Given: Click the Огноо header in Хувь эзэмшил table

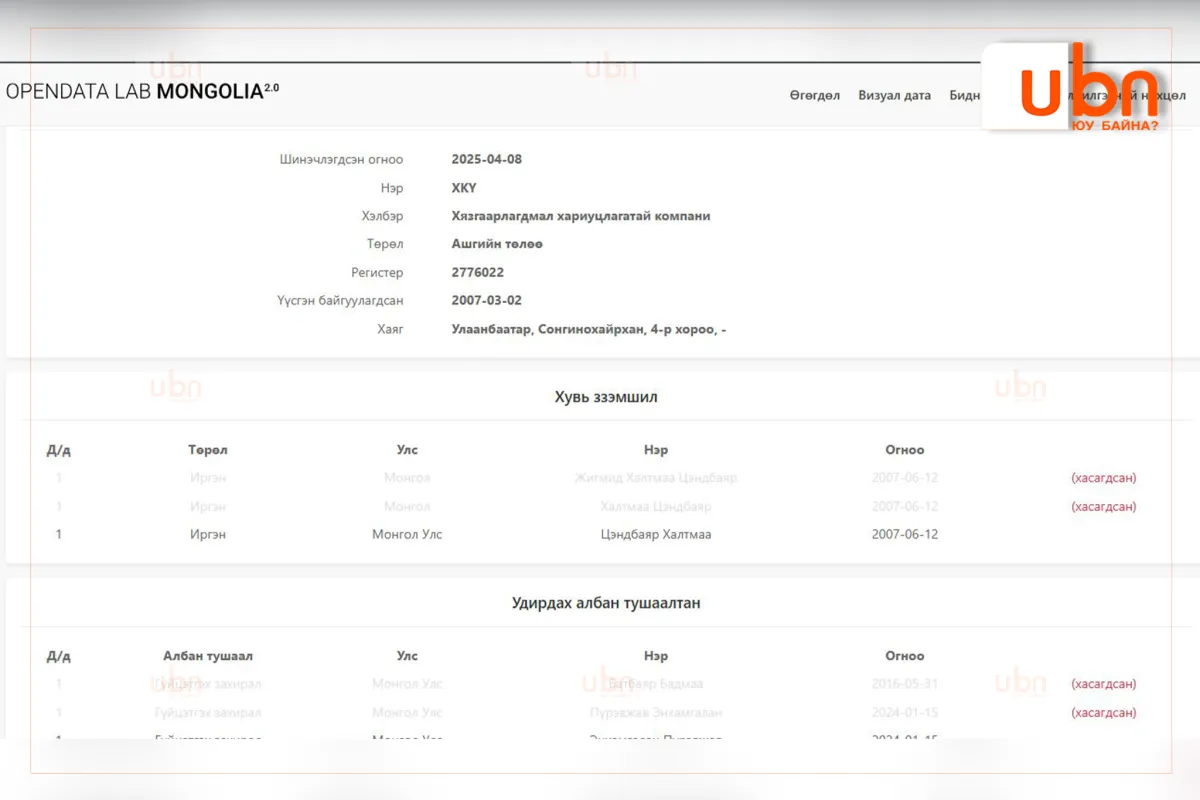Looking at the screenshot, I should point(905,450).
